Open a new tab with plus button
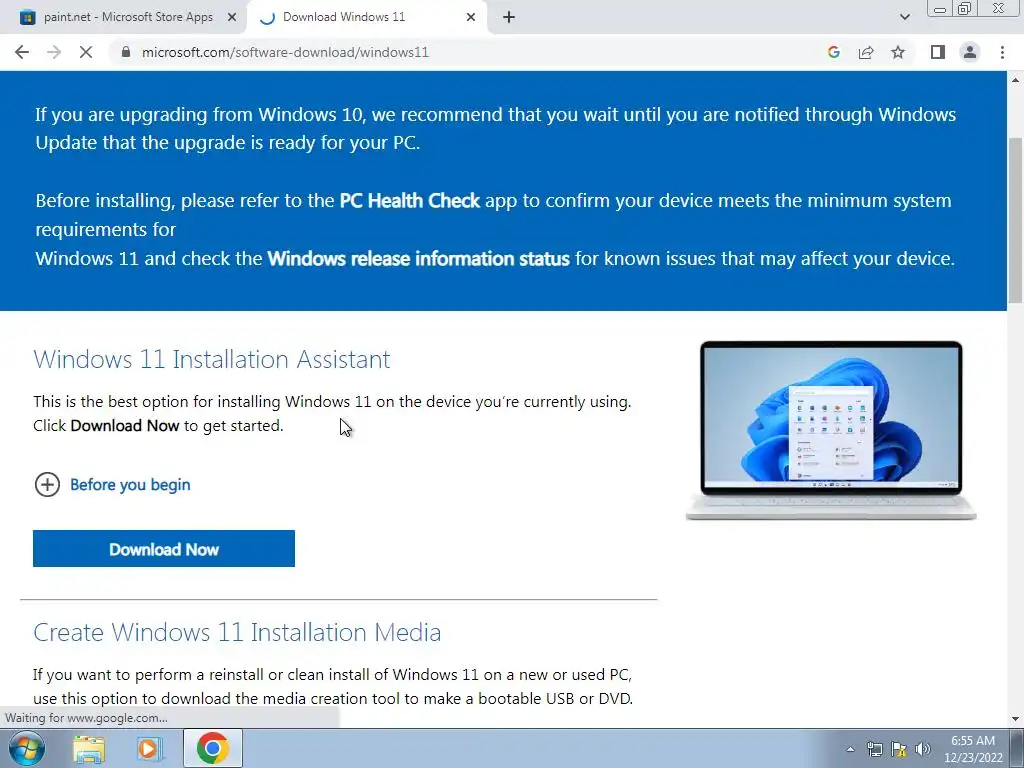 (509, 18)
